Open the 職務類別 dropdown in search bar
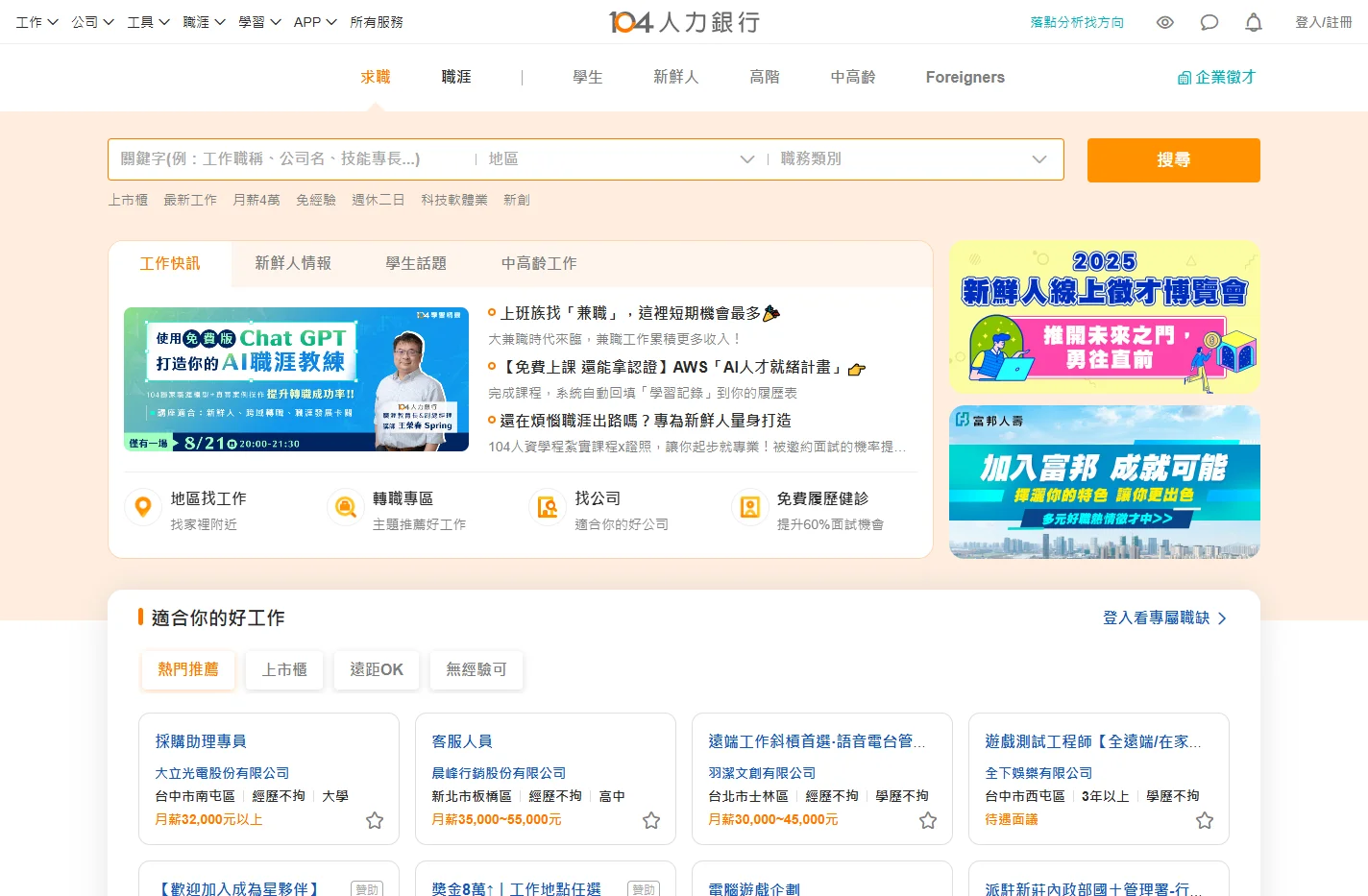1368x896 pixels. pos(913,159)
